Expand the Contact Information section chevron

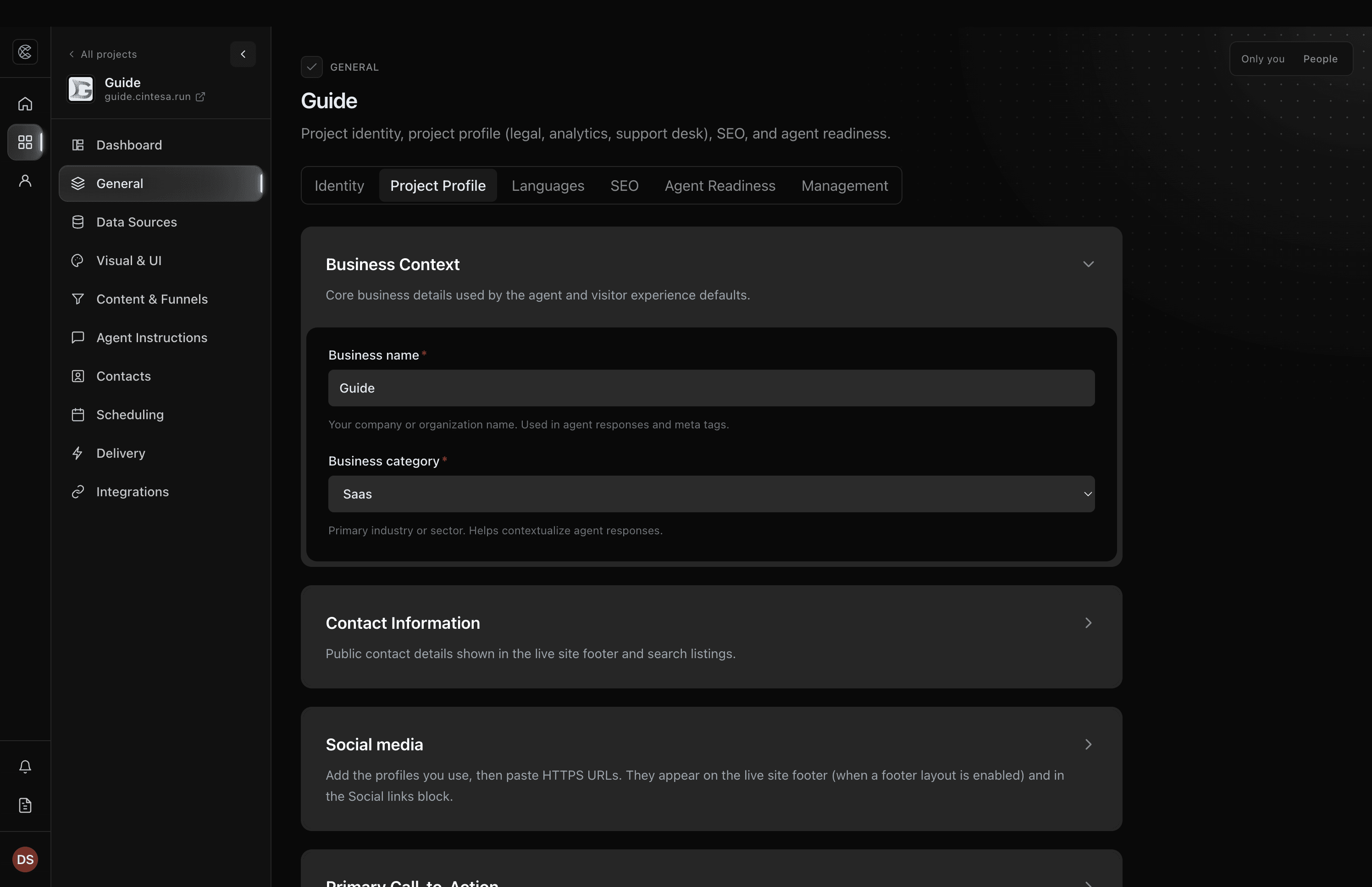coord(1088,623)
